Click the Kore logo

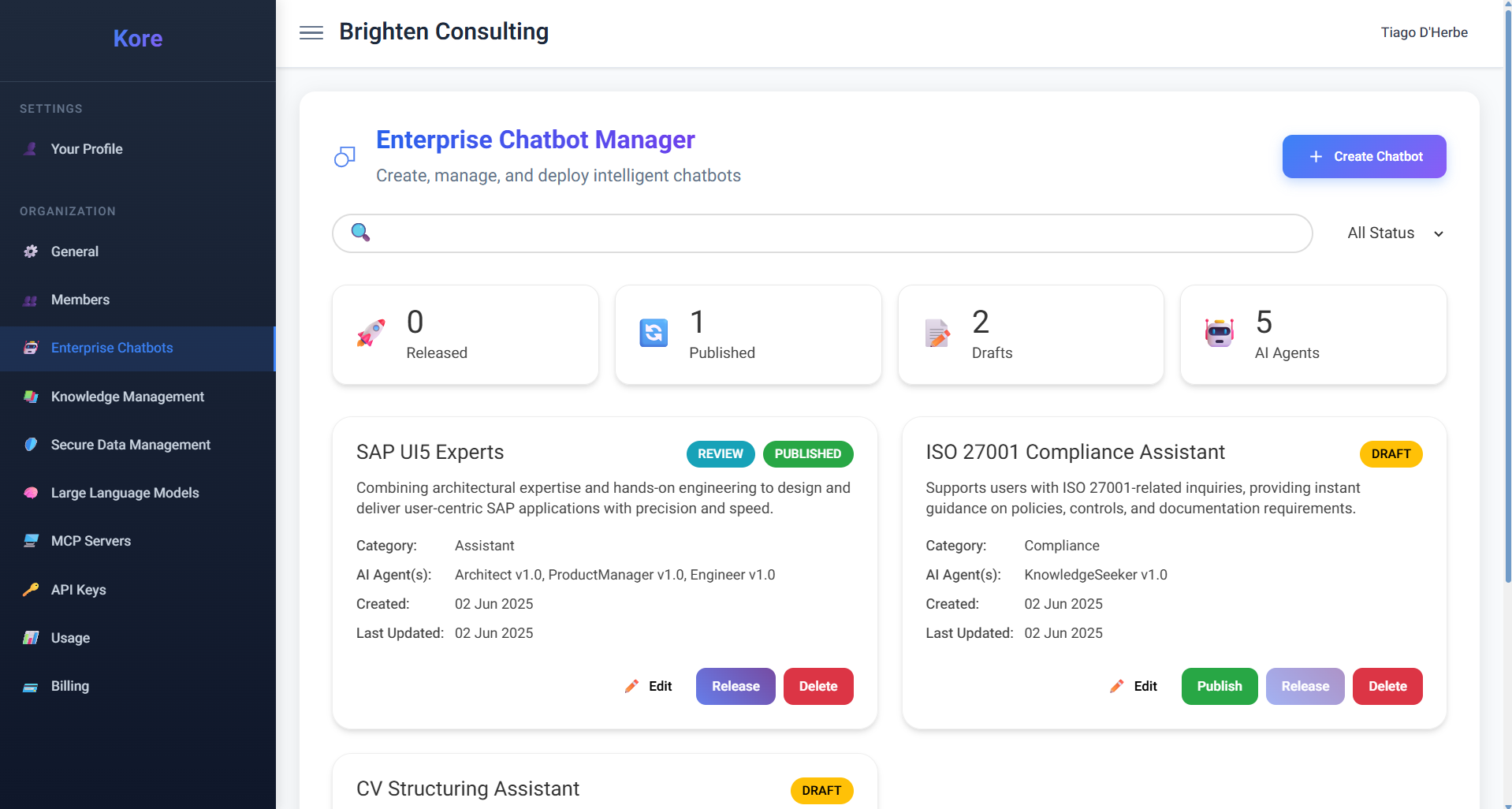(138, 39)
